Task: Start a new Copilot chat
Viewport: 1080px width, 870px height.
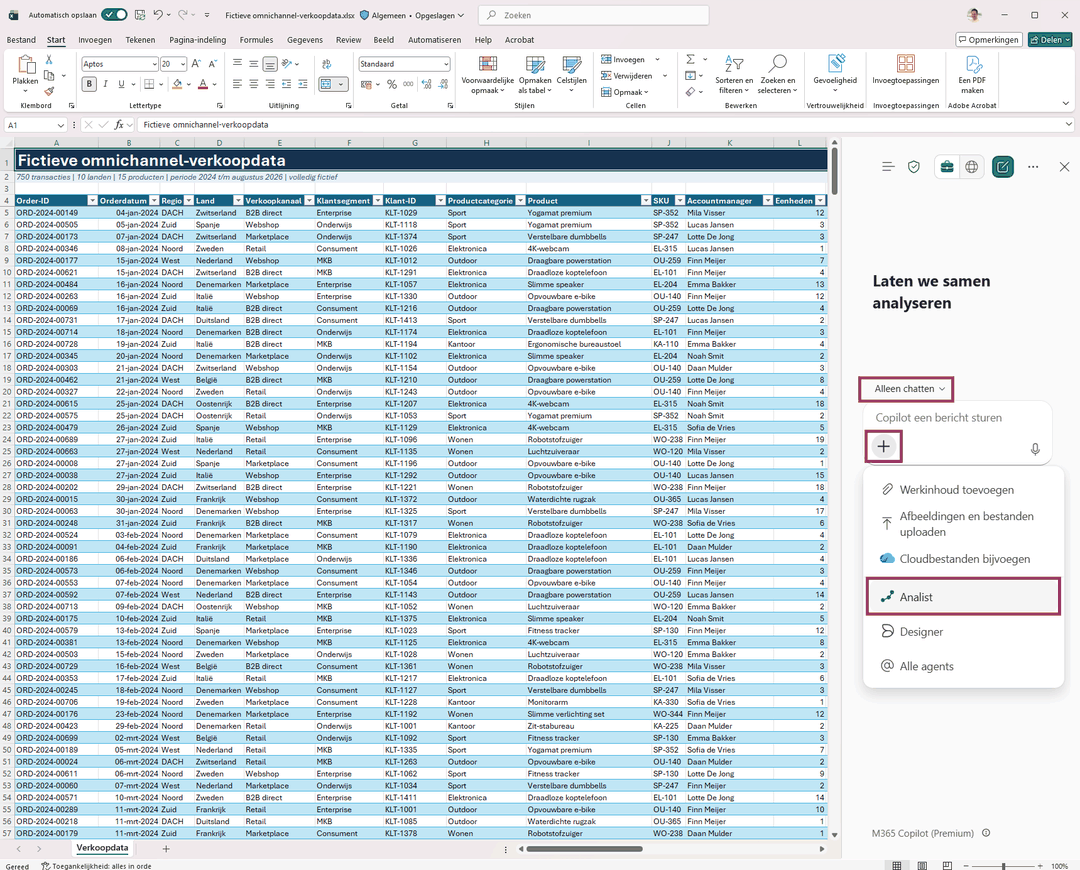Action: pyautogui.click(x=1003, y=167)
